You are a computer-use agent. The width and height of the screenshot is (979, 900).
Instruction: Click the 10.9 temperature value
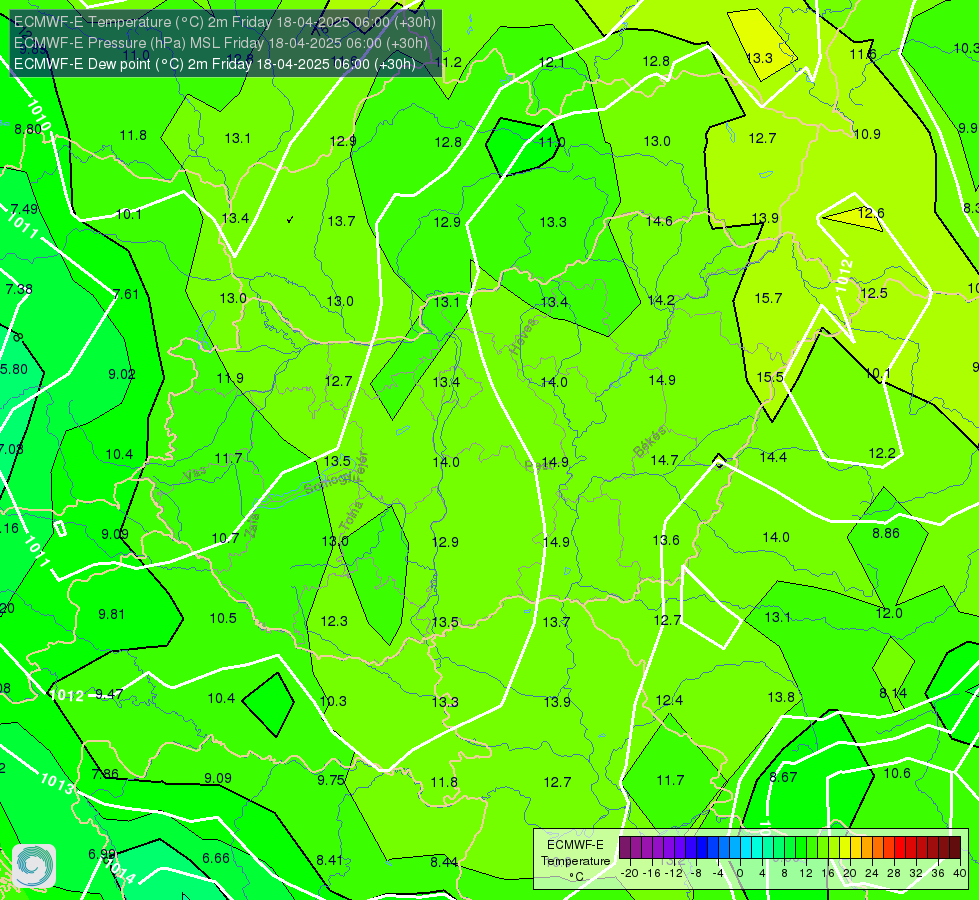point(867,134)
